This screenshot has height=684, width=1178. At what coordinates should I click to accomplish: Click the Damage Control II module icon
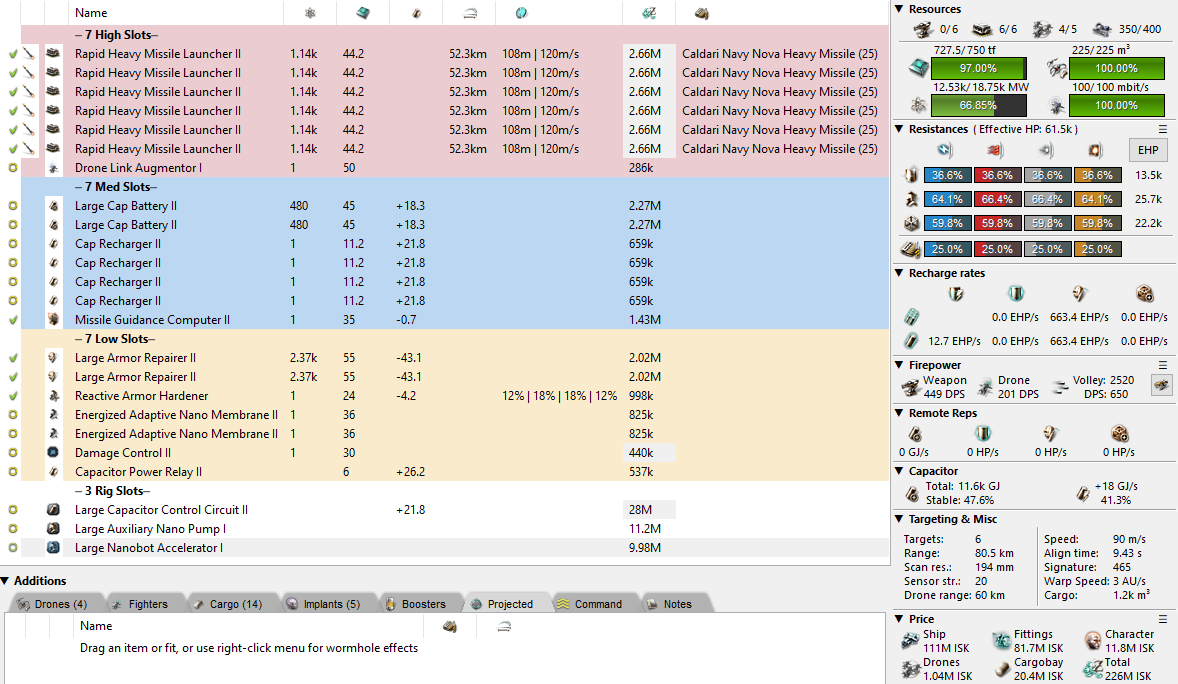[53, 453]
